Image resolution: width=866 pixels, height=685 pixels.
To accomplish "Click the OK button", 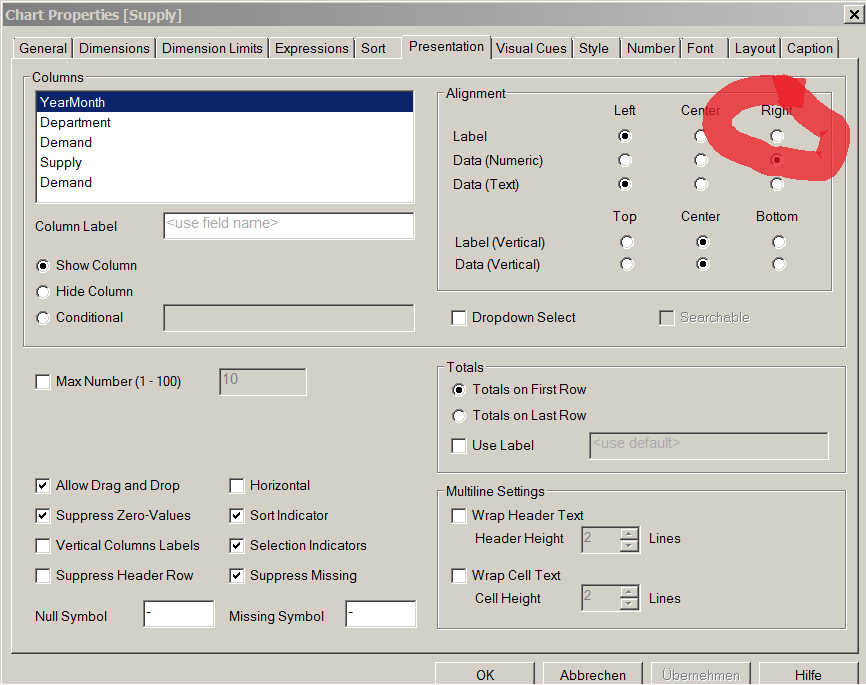I will 485,675.
